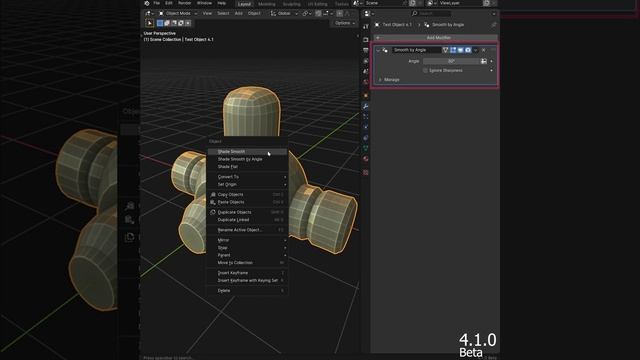Image resolution: width=640 pixels, height=360 pixels.
Task: Click the Properties search field
Action: pyautogui.click(x=431, y=13)
